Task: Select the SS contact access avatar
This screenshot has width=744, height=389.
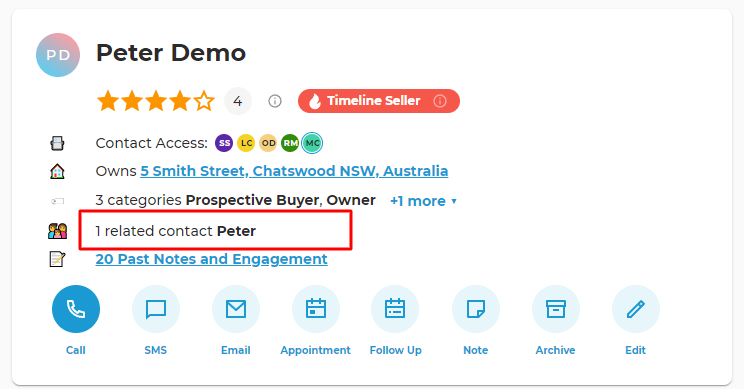Action: [x=224, y=143]
